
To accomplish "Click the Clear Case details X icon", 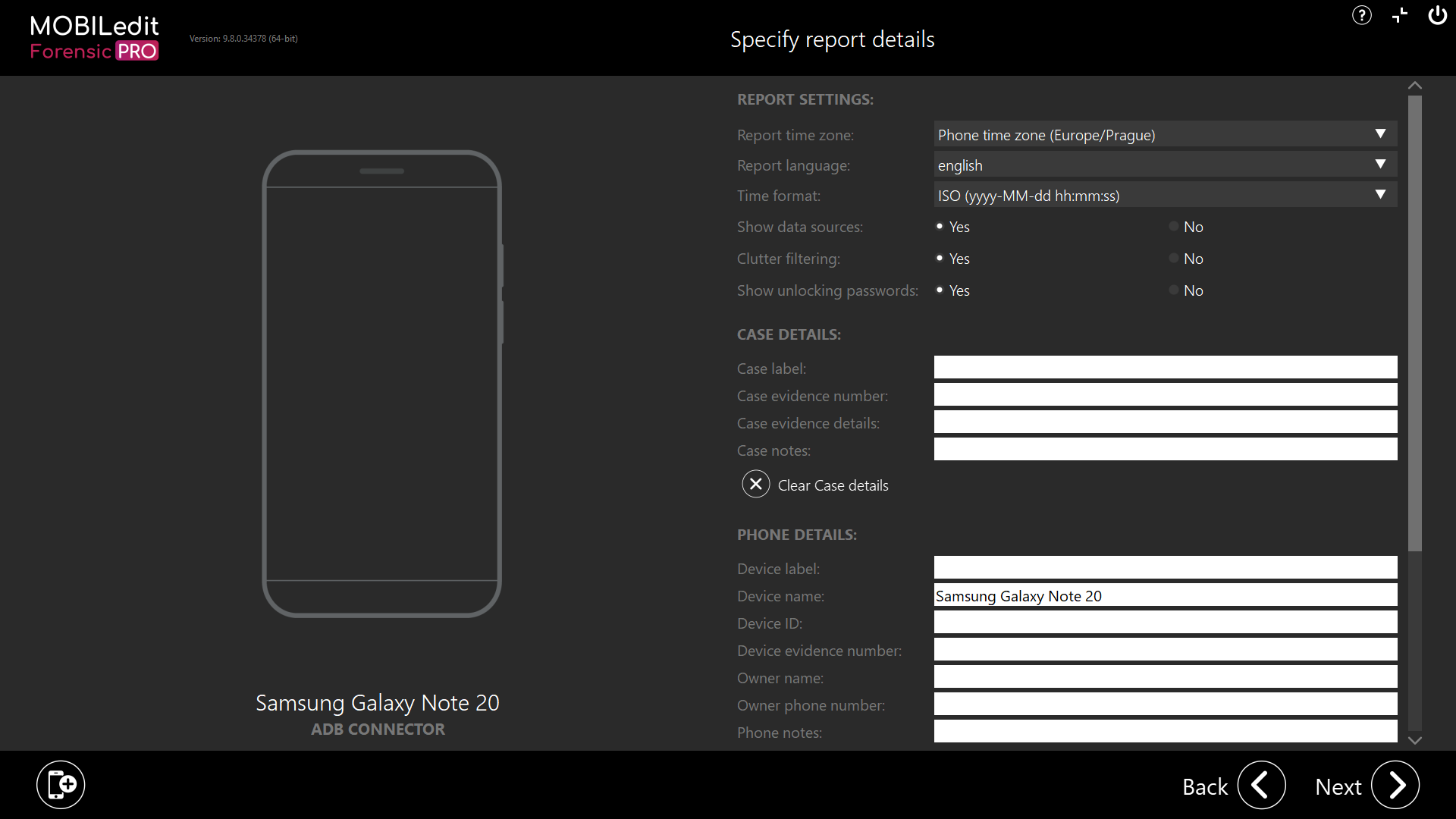I will tap(756, 484).
